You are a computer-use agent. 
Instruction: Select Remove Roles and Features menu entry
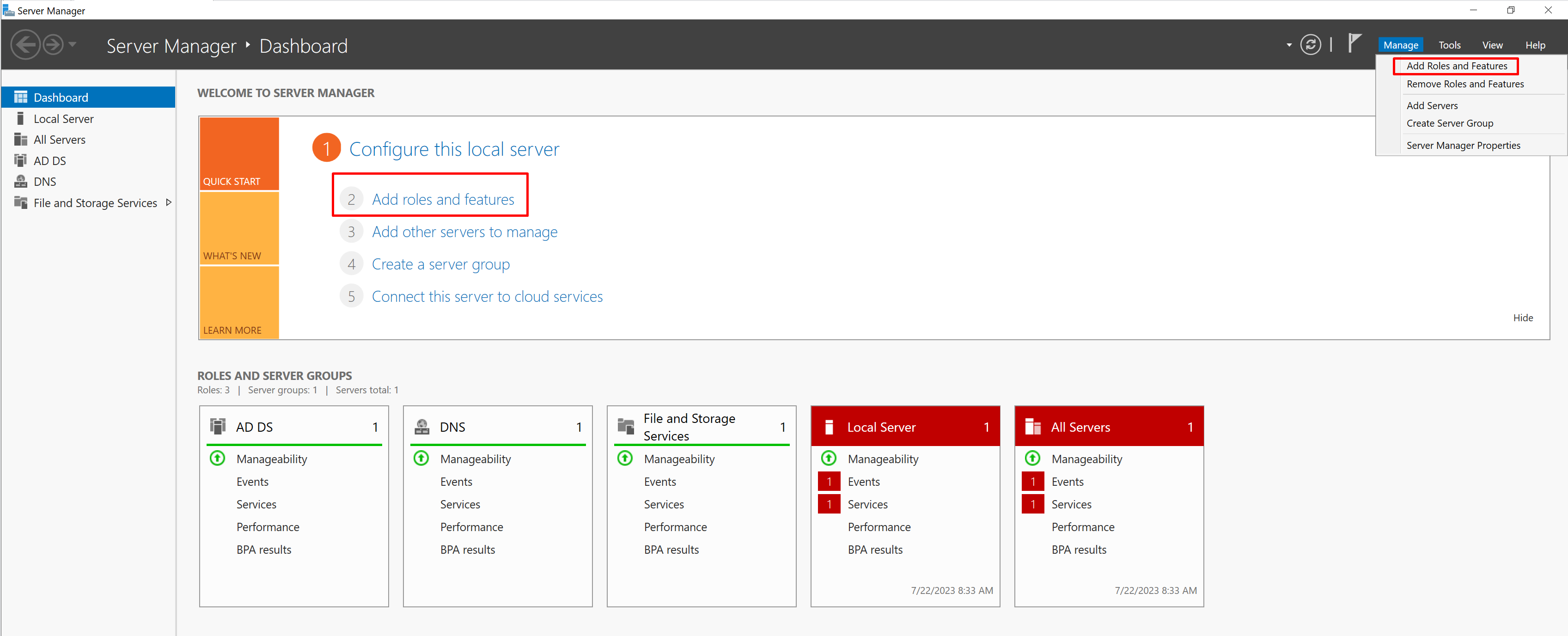tap(1464, 84)
